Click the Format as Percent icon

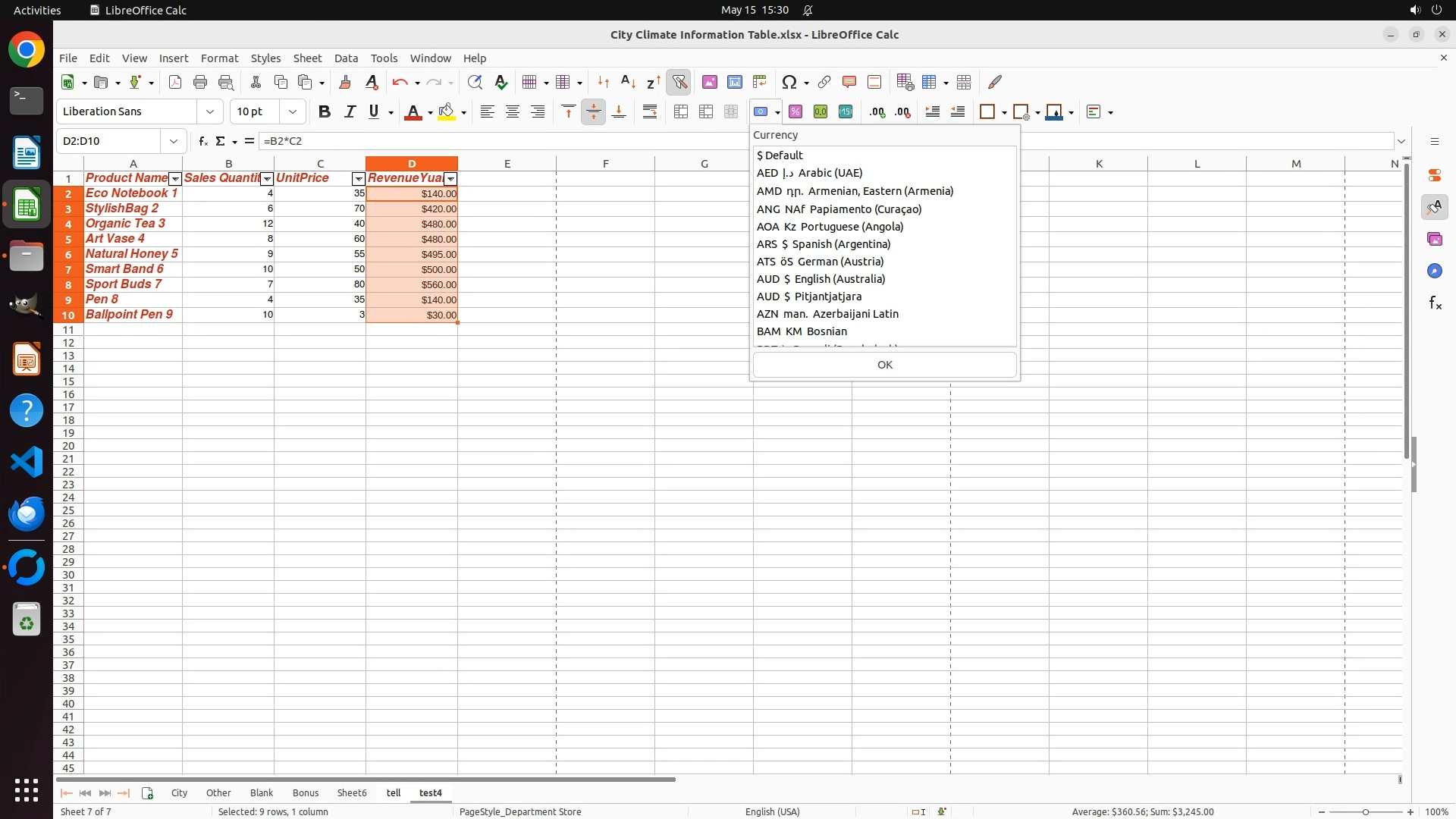[795, 111]
